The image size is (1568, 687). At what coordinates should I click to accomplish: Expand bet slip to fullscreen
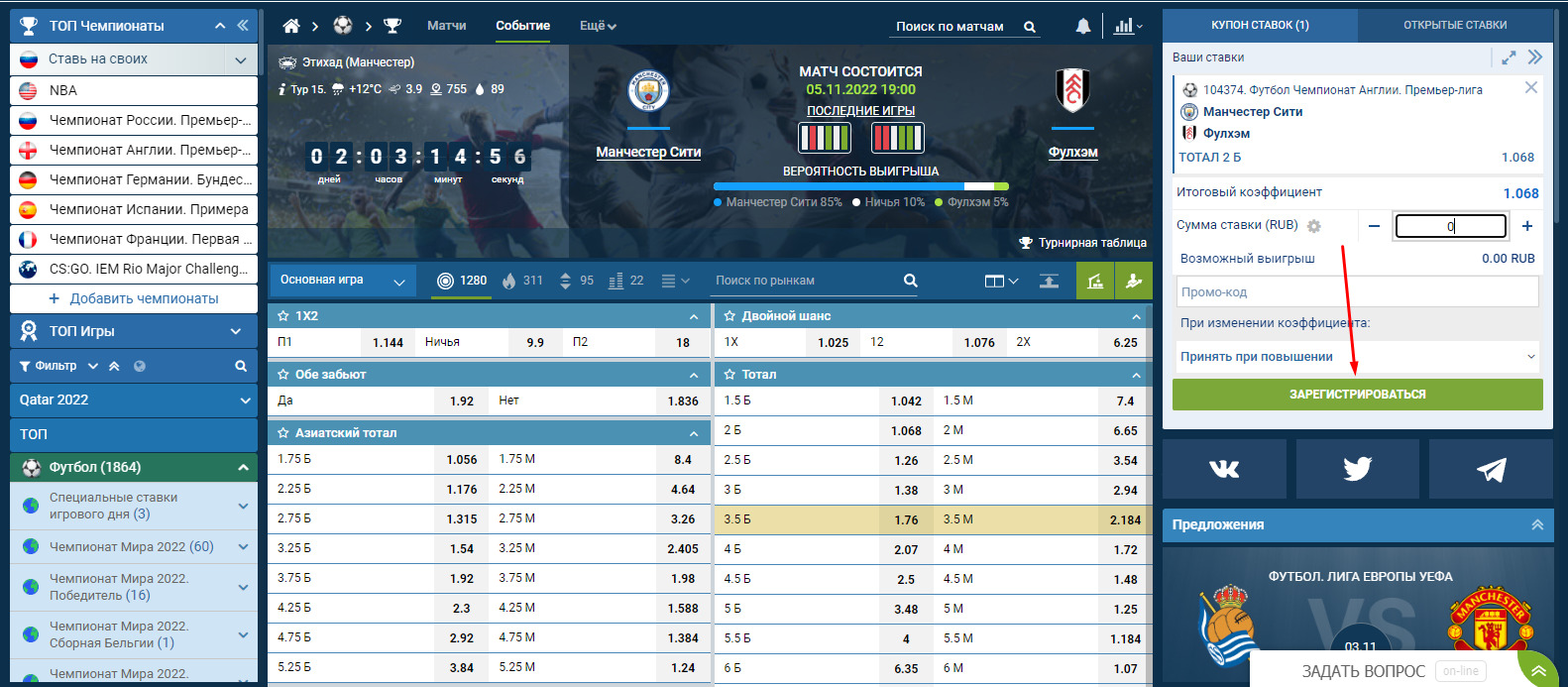click(1509, 57)
